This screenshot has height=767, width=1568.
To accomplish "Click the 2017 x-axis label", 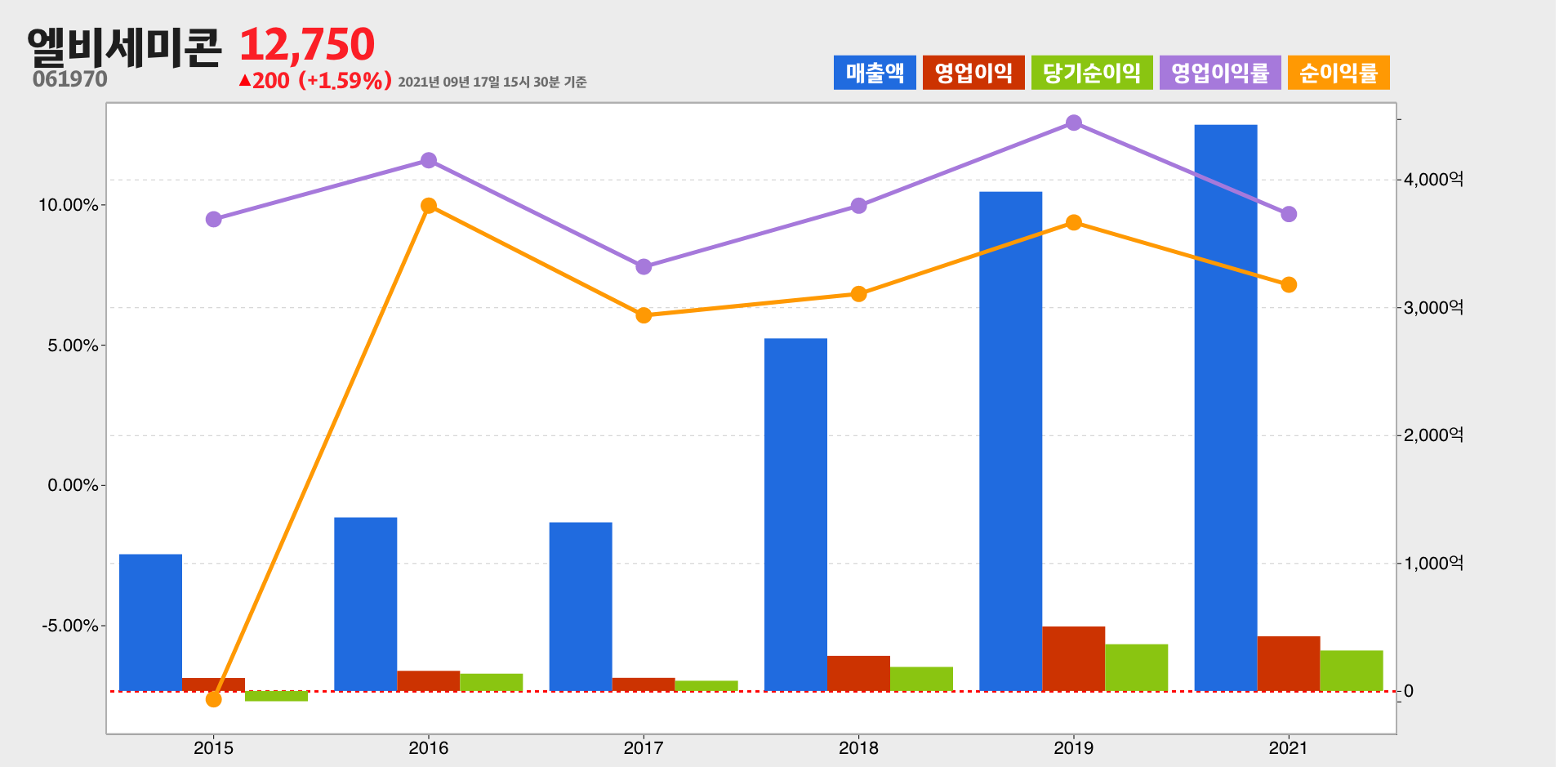I will (644, 748).
